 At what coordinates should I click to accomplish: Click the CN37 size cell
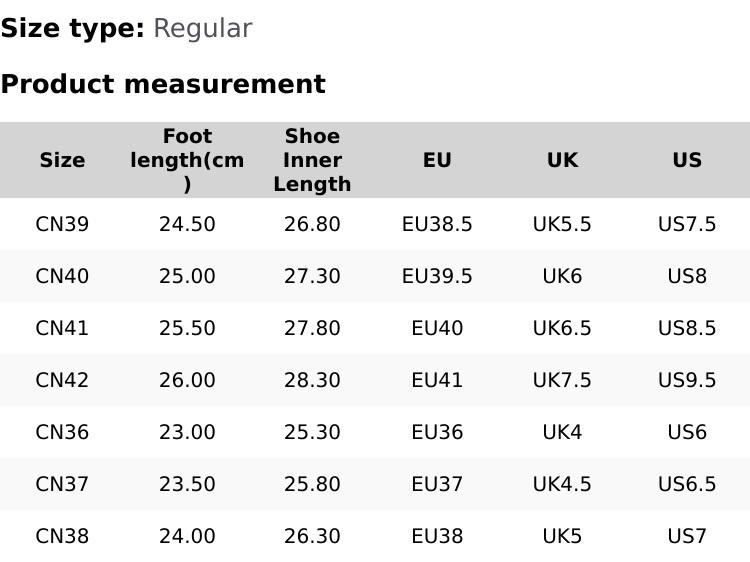62,484
